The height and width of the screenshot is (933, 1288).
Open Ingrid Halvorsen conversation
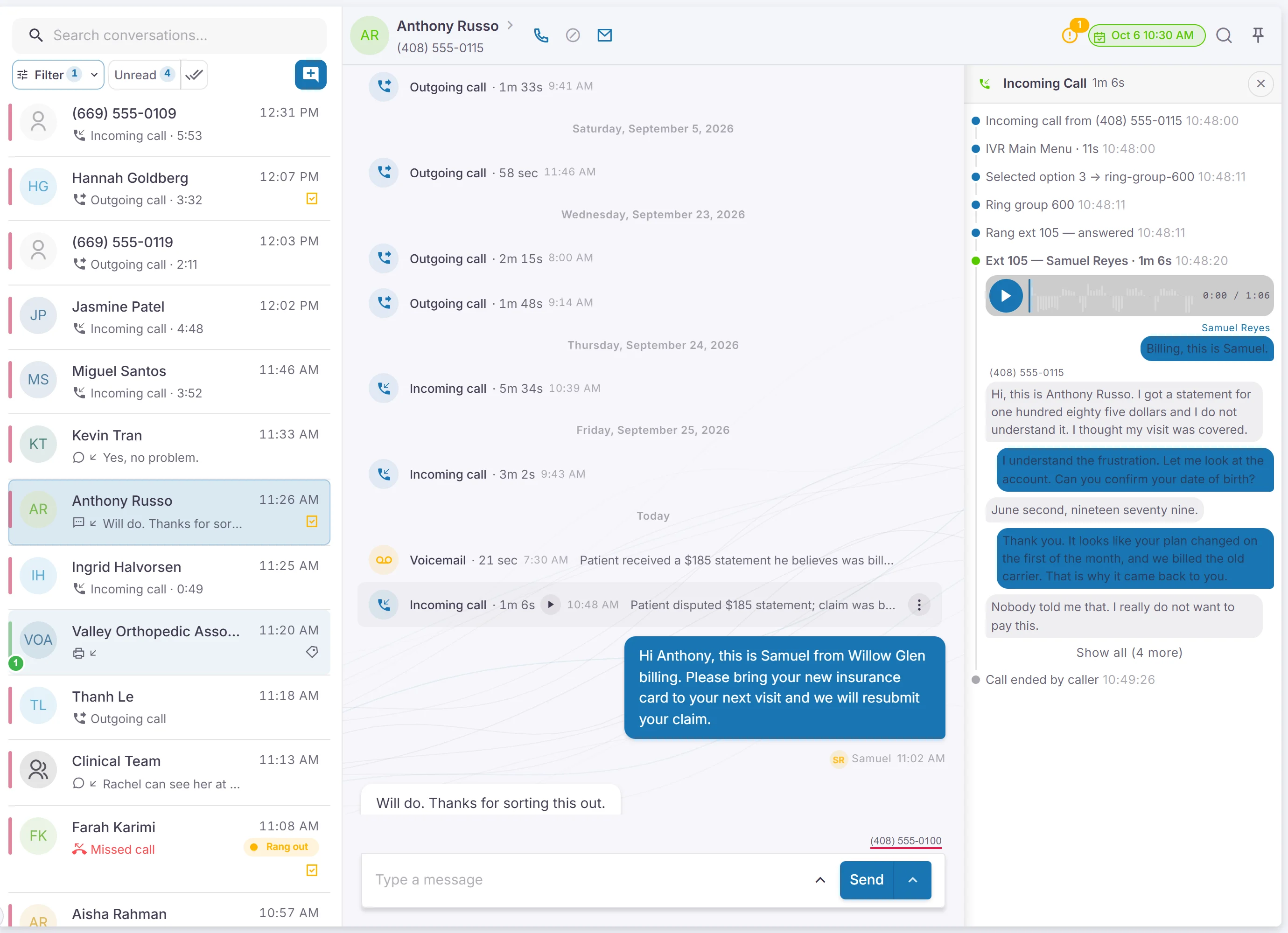click(x=169, y=578)
